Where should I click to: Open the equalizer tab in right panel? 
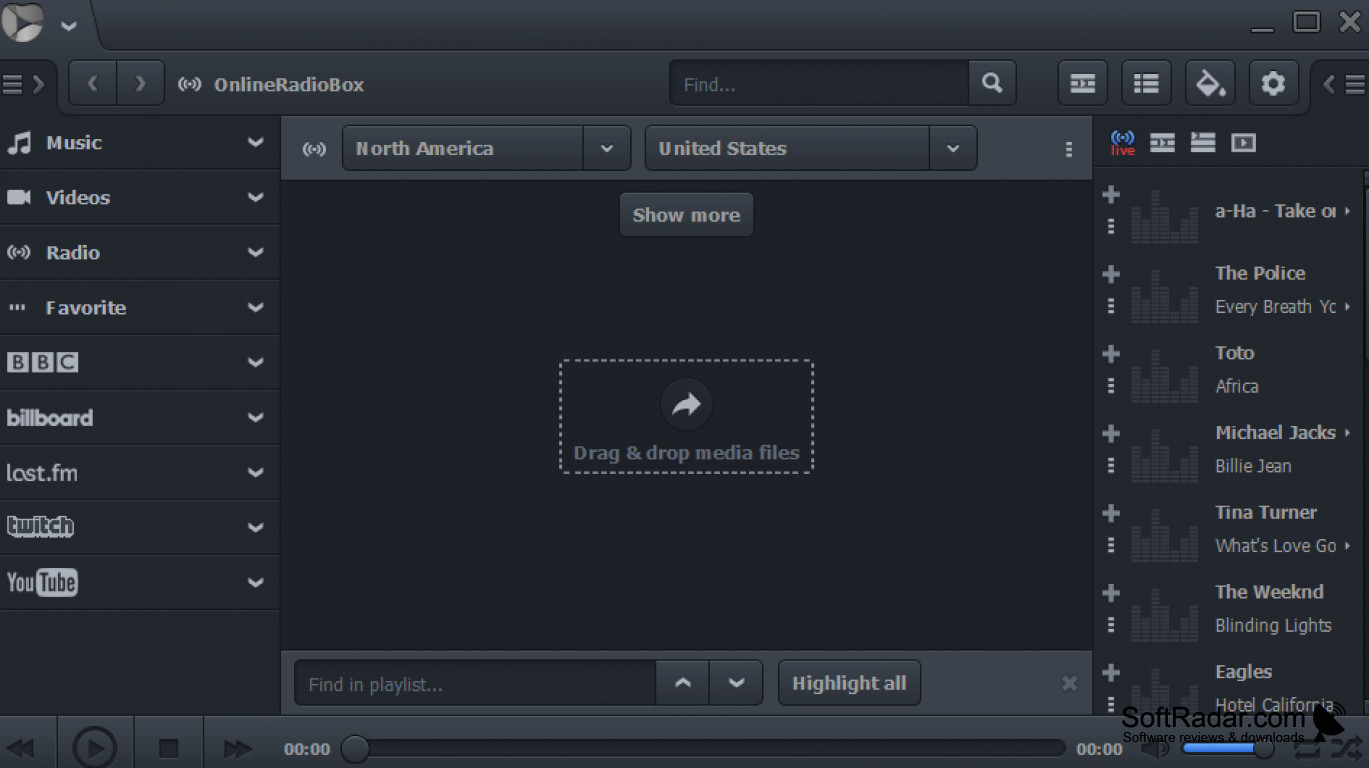click(x=1162, y=142)
